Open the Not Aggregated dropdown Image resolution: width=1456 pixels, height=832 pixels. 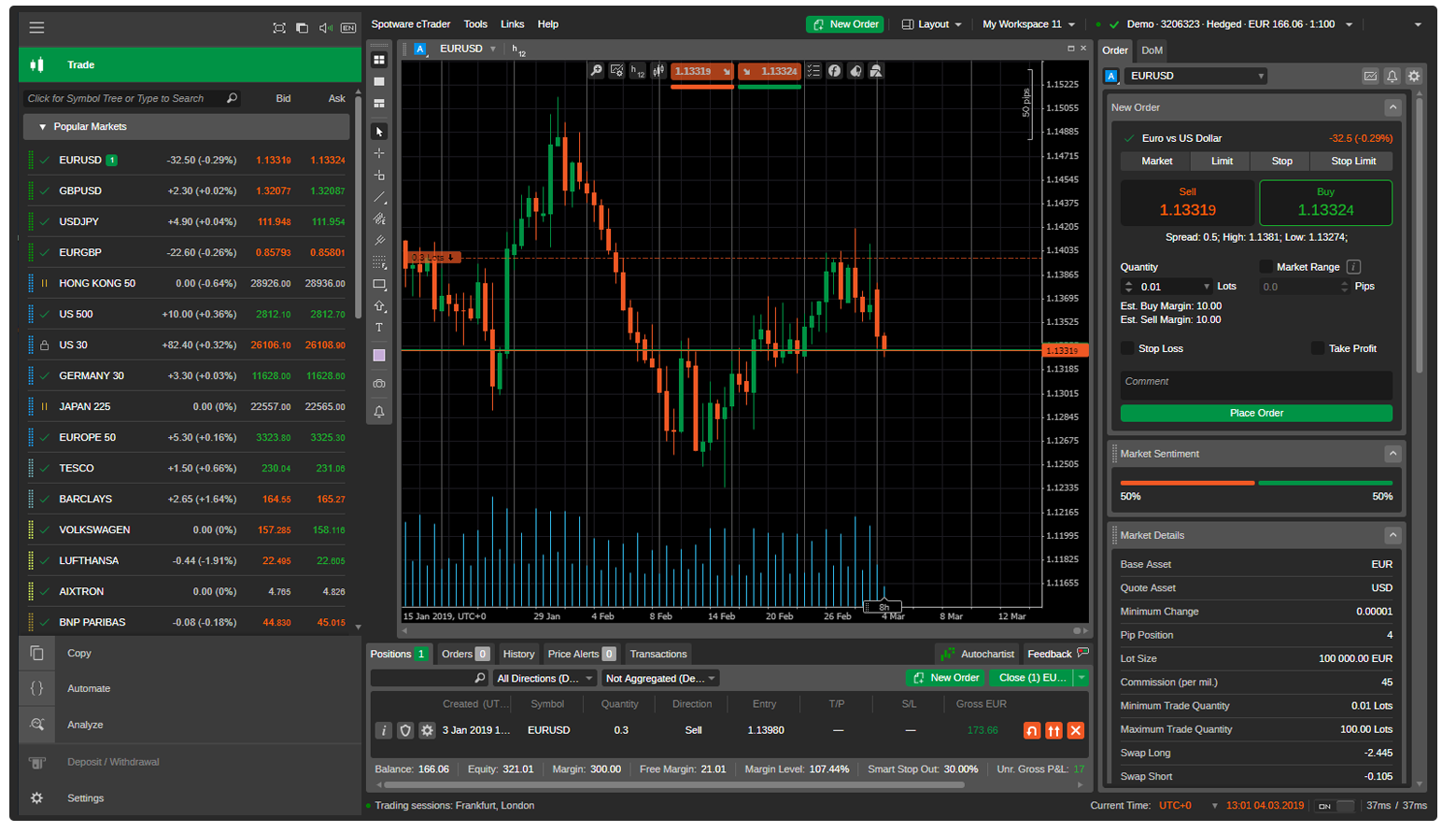pyautogui.click(x=660, y=679)
